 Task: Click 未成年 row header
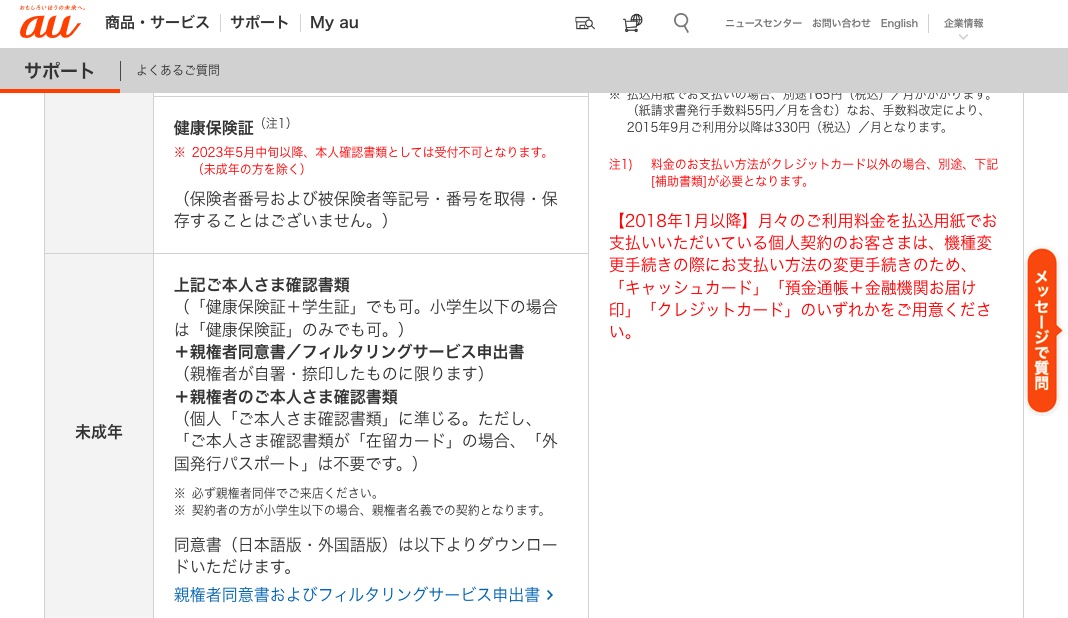click(x=99, y=432)
